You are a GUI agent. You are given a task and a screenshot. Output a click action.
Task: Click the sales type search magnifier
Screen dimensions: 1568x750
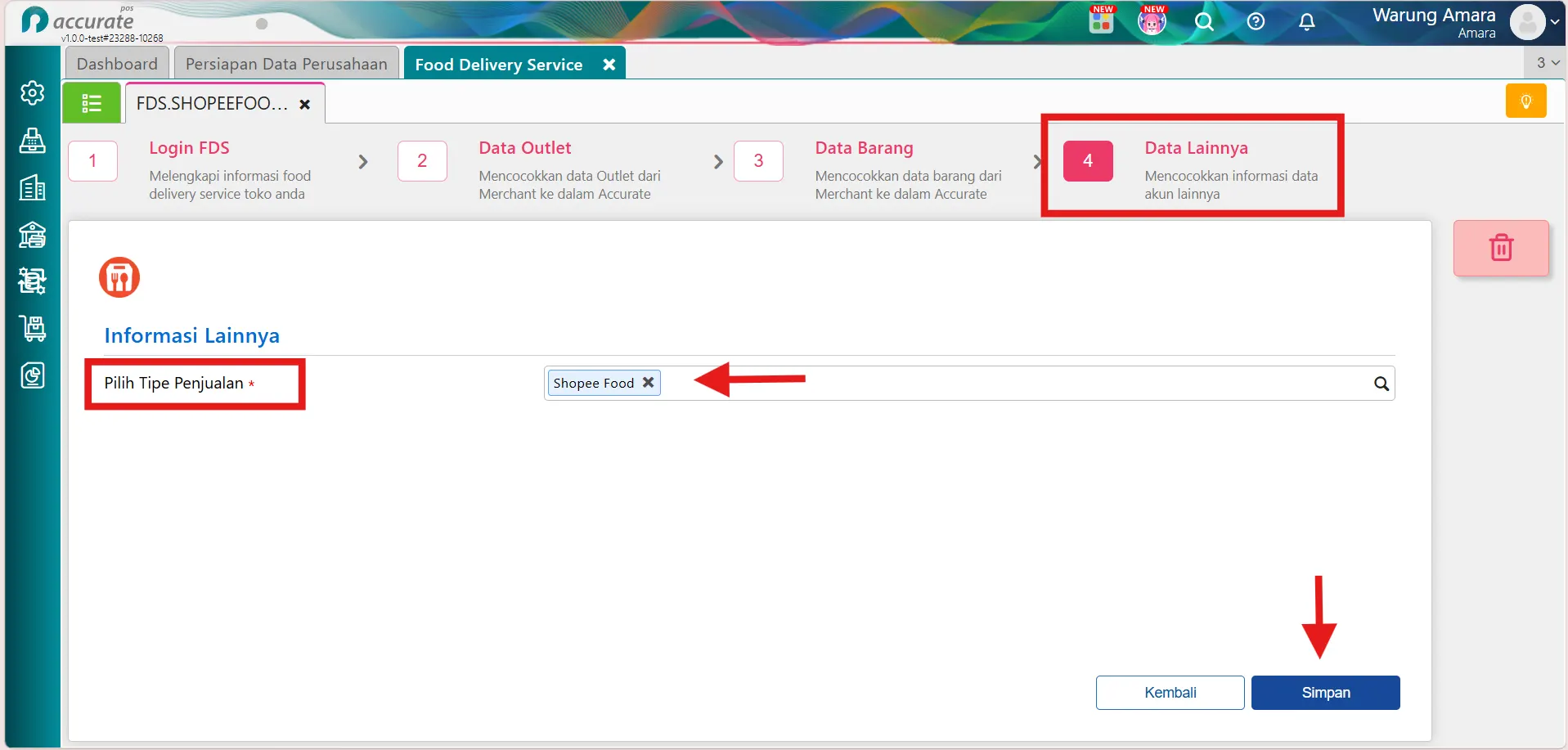[x=1381, y=384]
